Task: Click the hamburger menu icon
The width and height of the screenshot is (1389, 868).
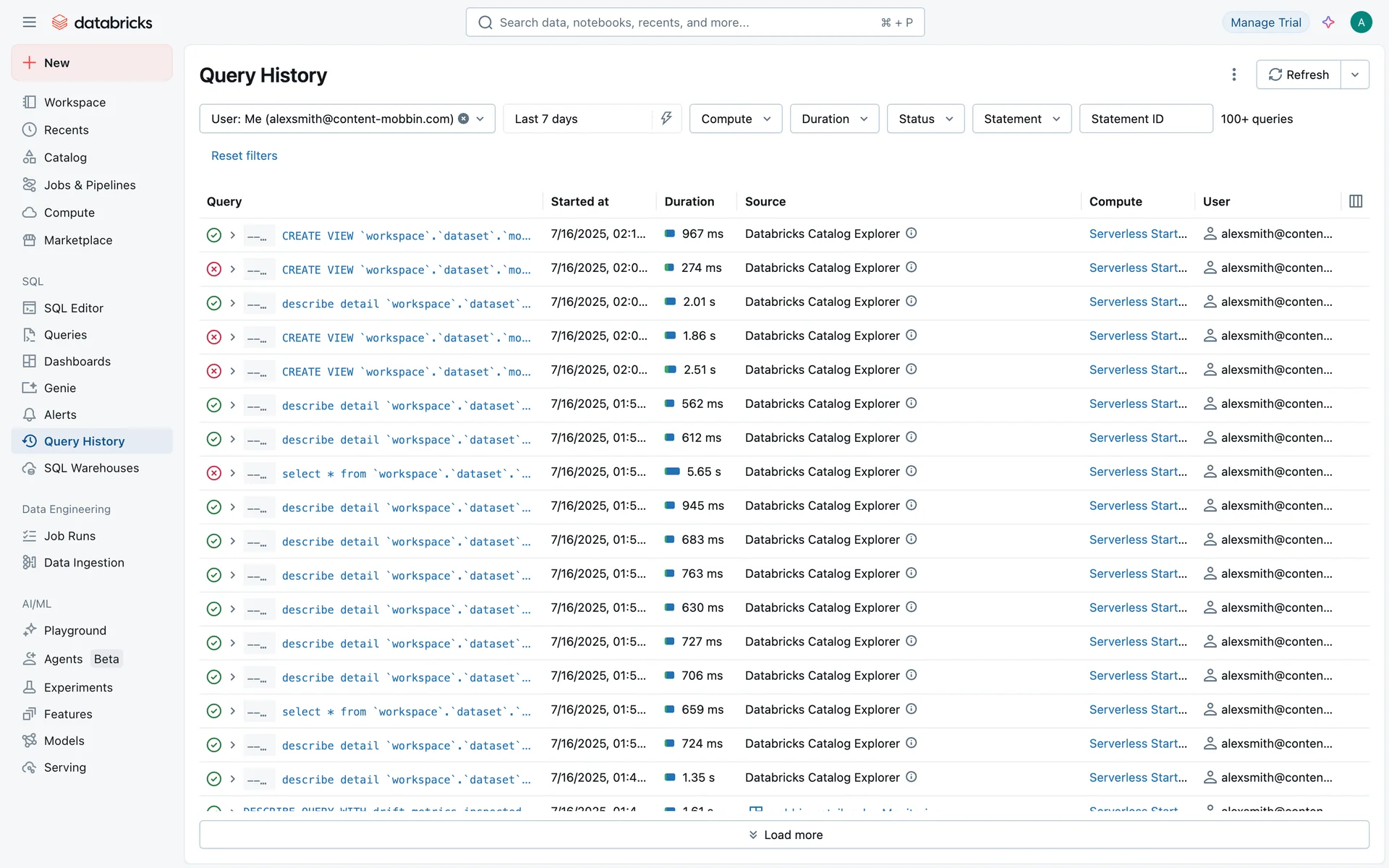Action: click(29, 22)
